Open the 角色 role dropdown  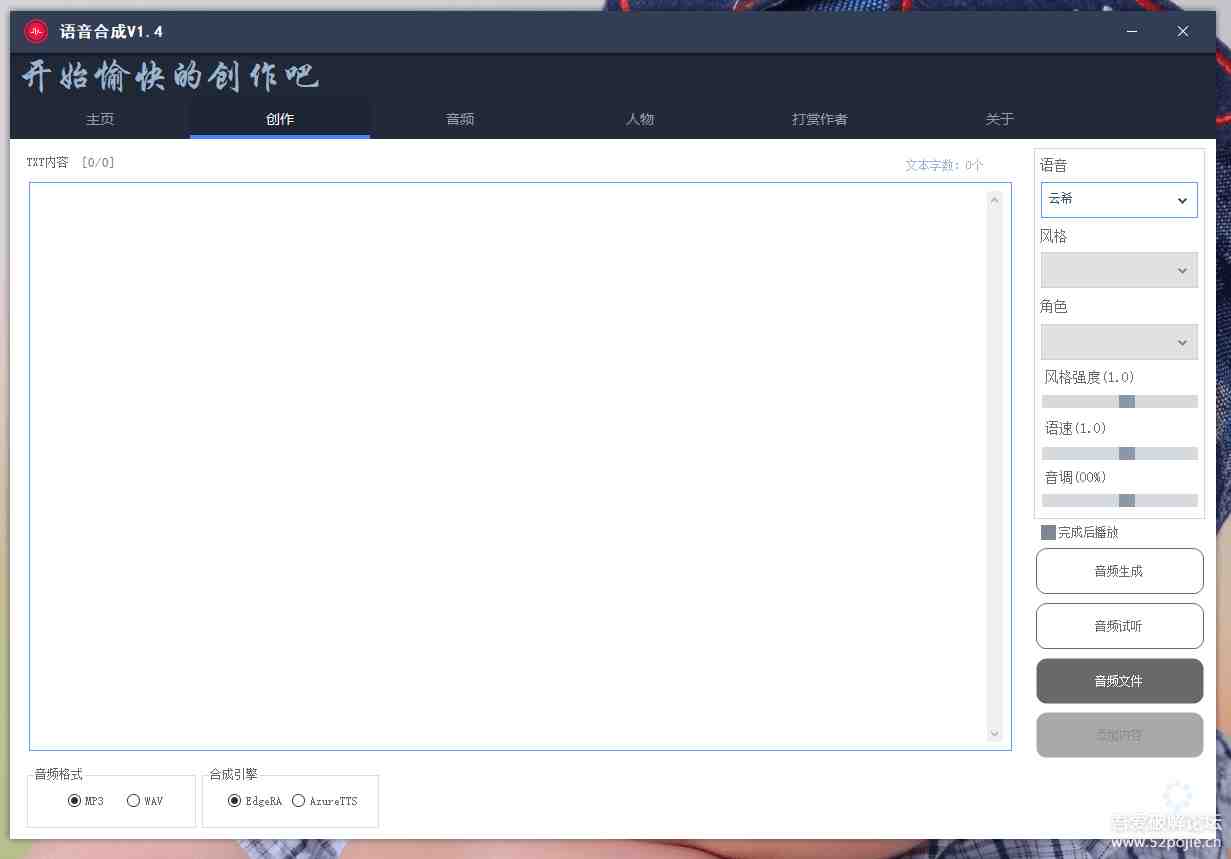1118,341
